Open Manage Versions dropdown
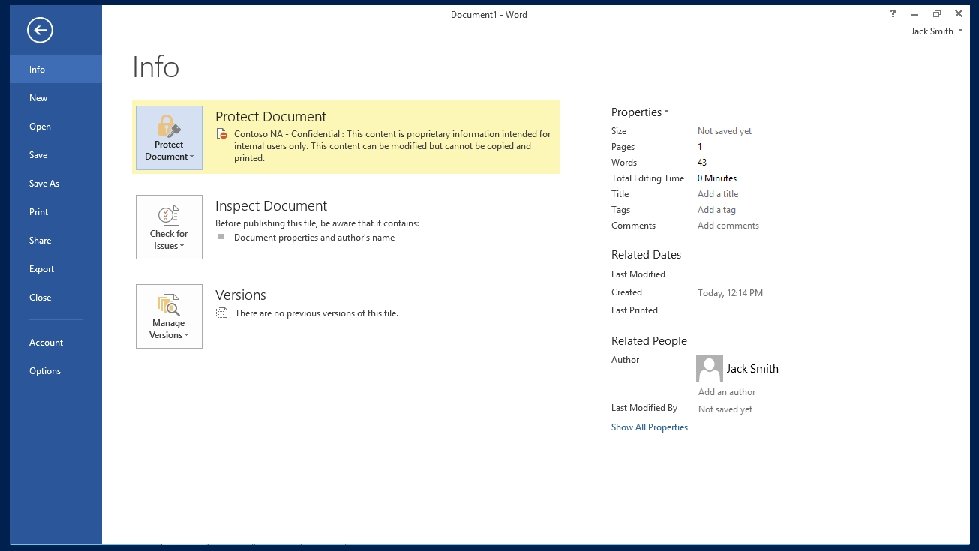This screenshot has height=551, width=979. pyautogui.click(x=169, y=316)
